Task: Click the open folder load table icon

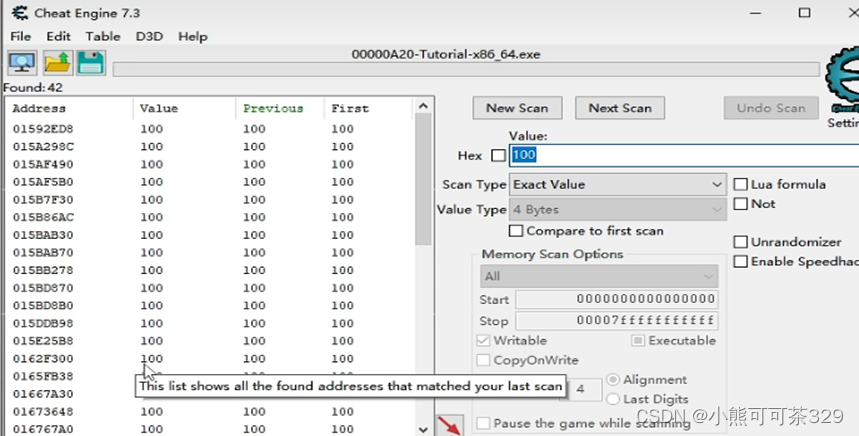Action: coord(58,63)
